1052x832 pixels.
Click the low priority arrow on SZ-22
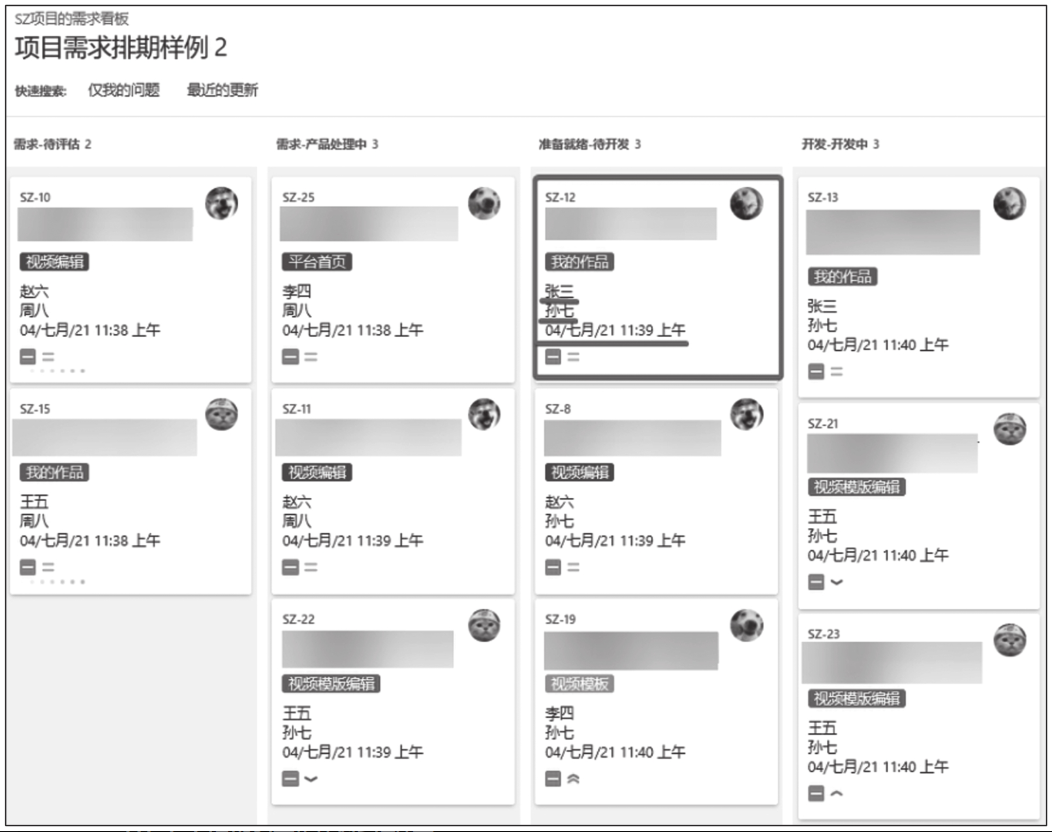[x=311, y=779]
